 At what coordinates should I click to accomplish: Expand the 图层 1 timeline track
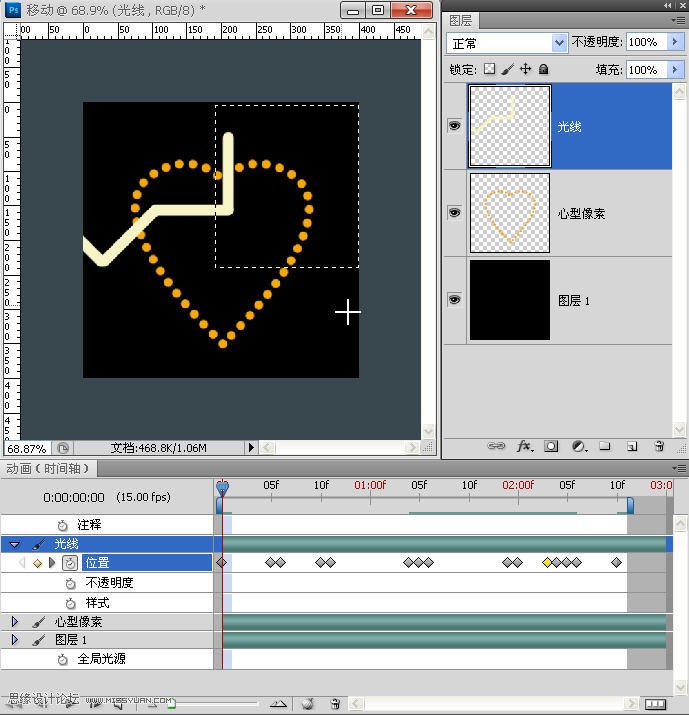(x=15, y=640)
